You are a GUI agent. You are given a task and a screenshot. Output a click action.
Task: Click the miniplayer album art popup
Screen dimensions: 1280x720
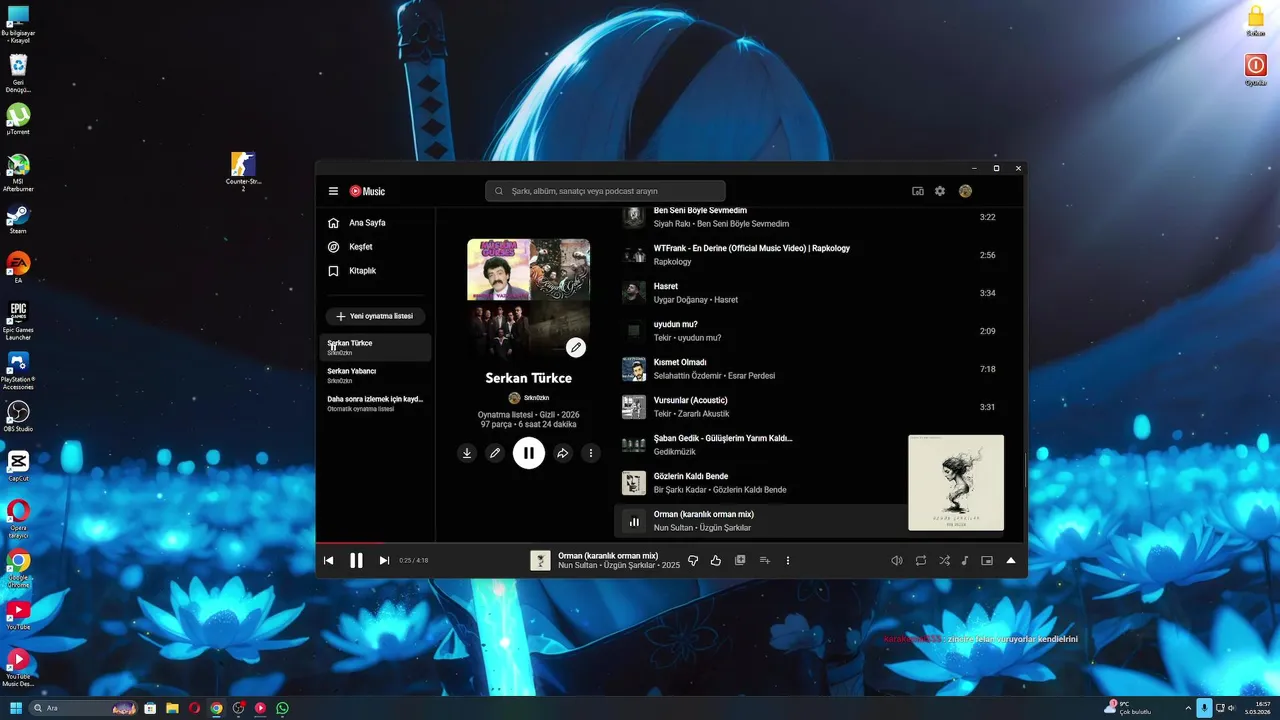tap(956, 483)
